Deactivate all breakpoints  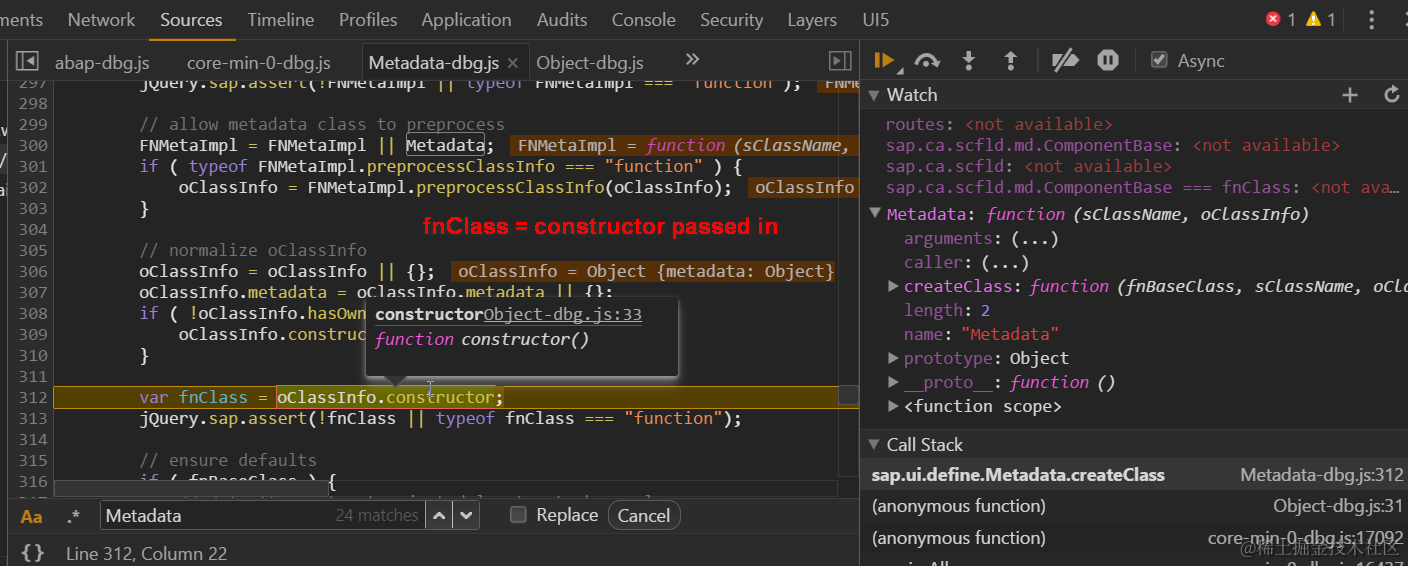1065,61
